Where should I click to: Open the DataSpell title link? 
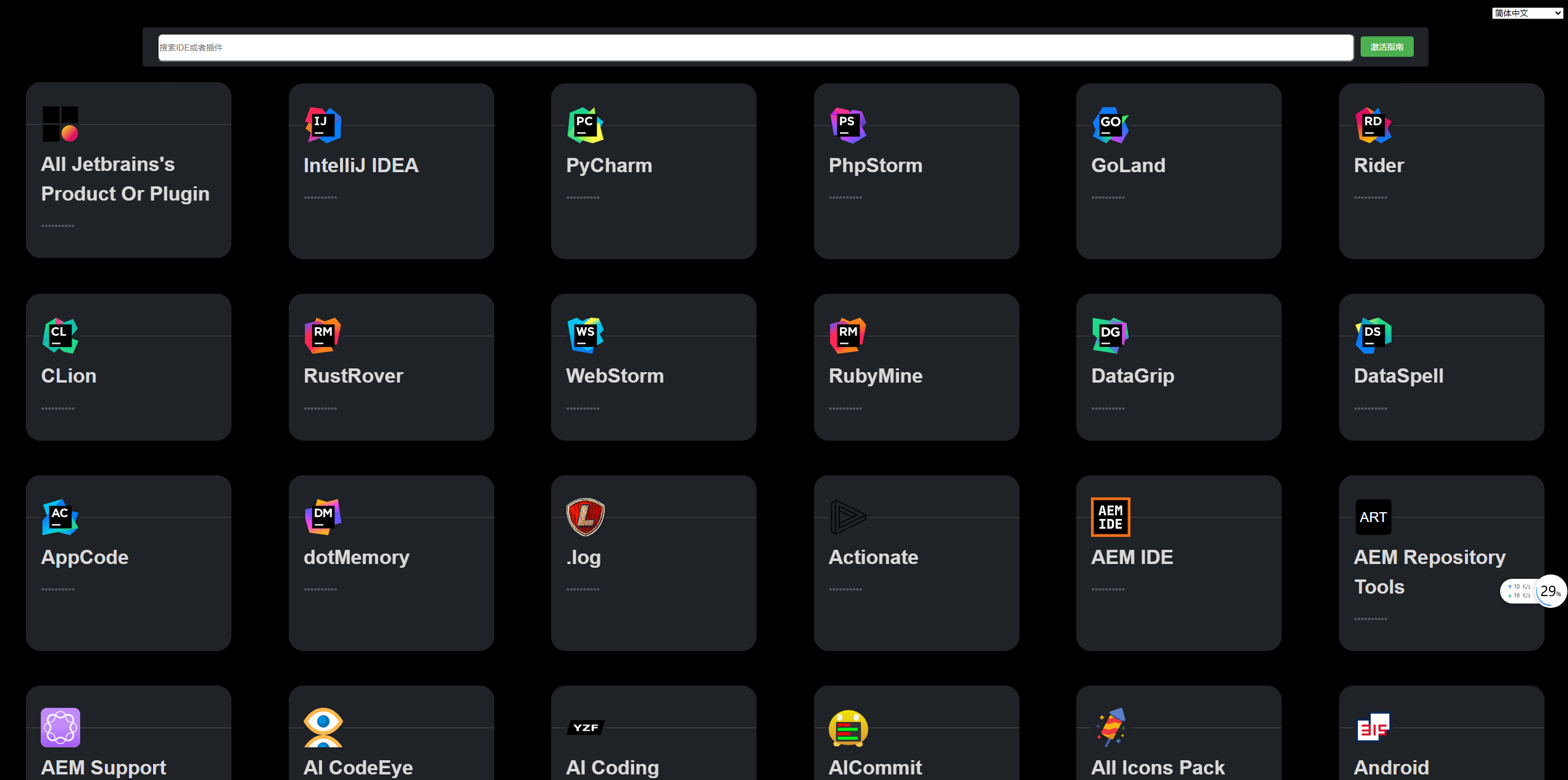point(1398,376)
